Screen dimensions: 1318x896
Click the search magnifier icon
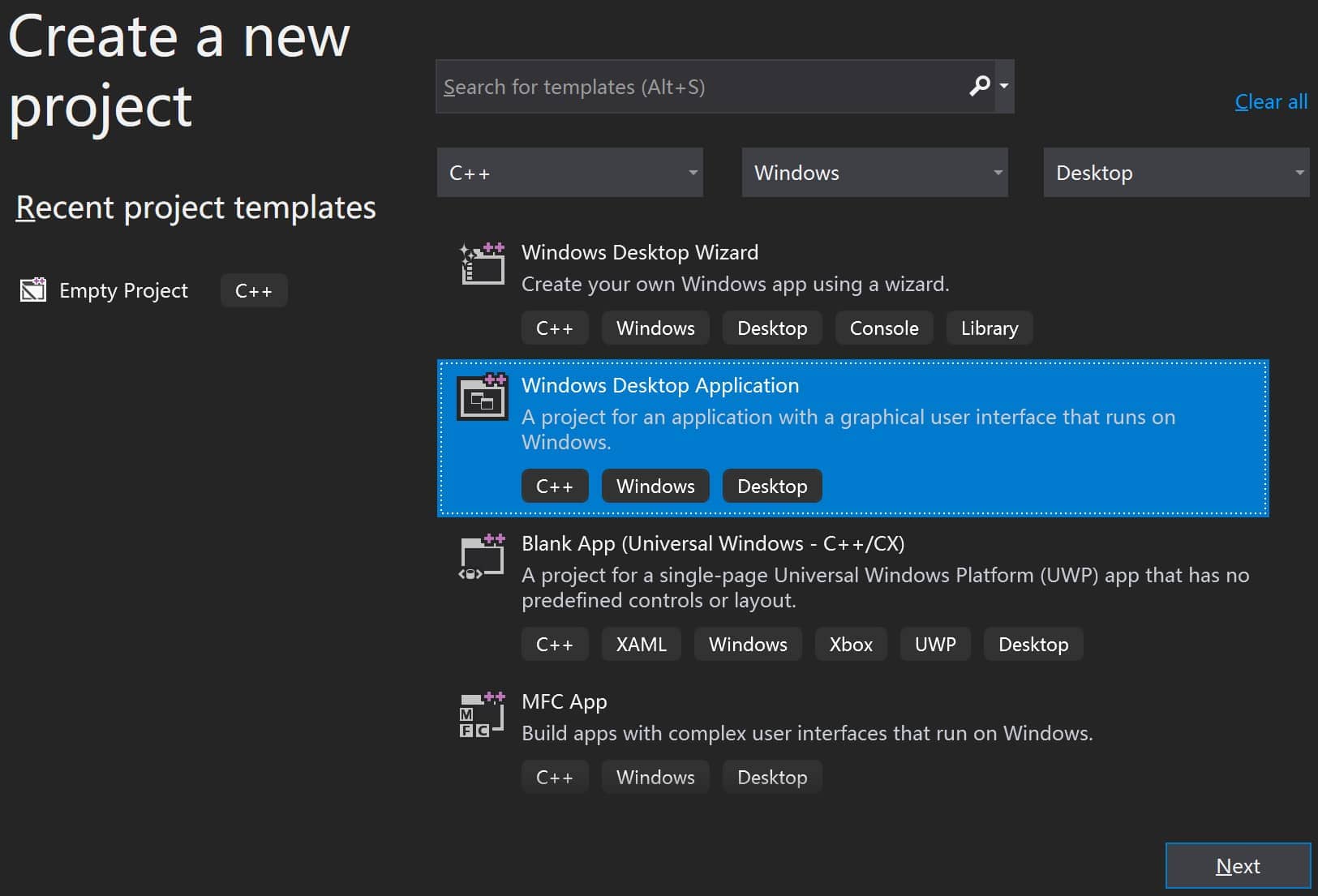click(980, 86)
